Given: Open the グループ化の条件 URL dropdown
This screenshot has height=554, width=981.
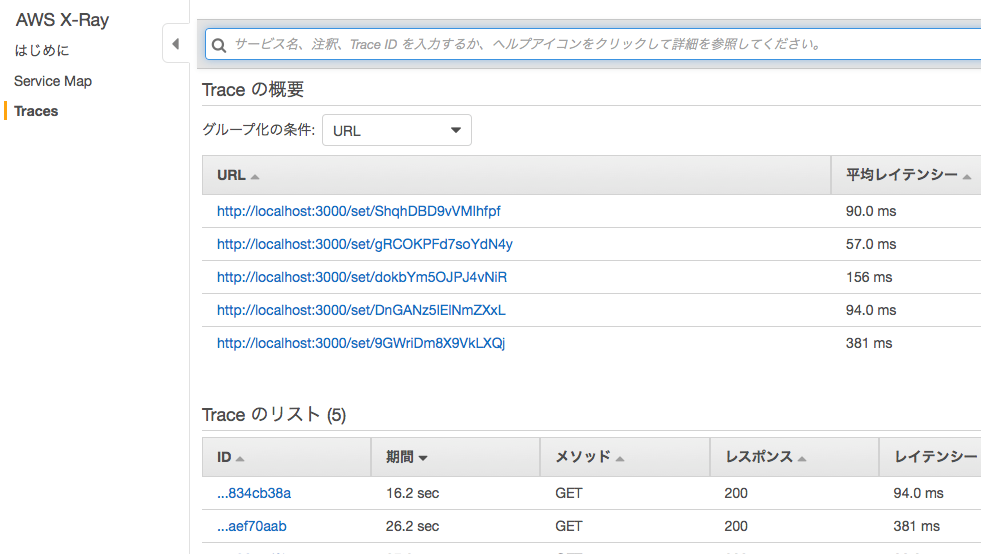Looking at the screenshot, I should [397, 130].
